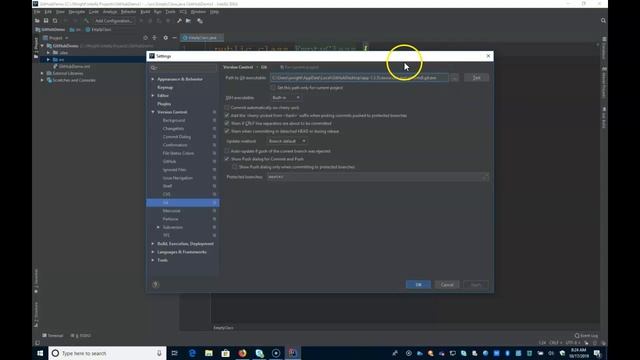Open Refactor menu in IntelliJ
The width and height of the screenshot is (640, 360).
coord(128,12)
